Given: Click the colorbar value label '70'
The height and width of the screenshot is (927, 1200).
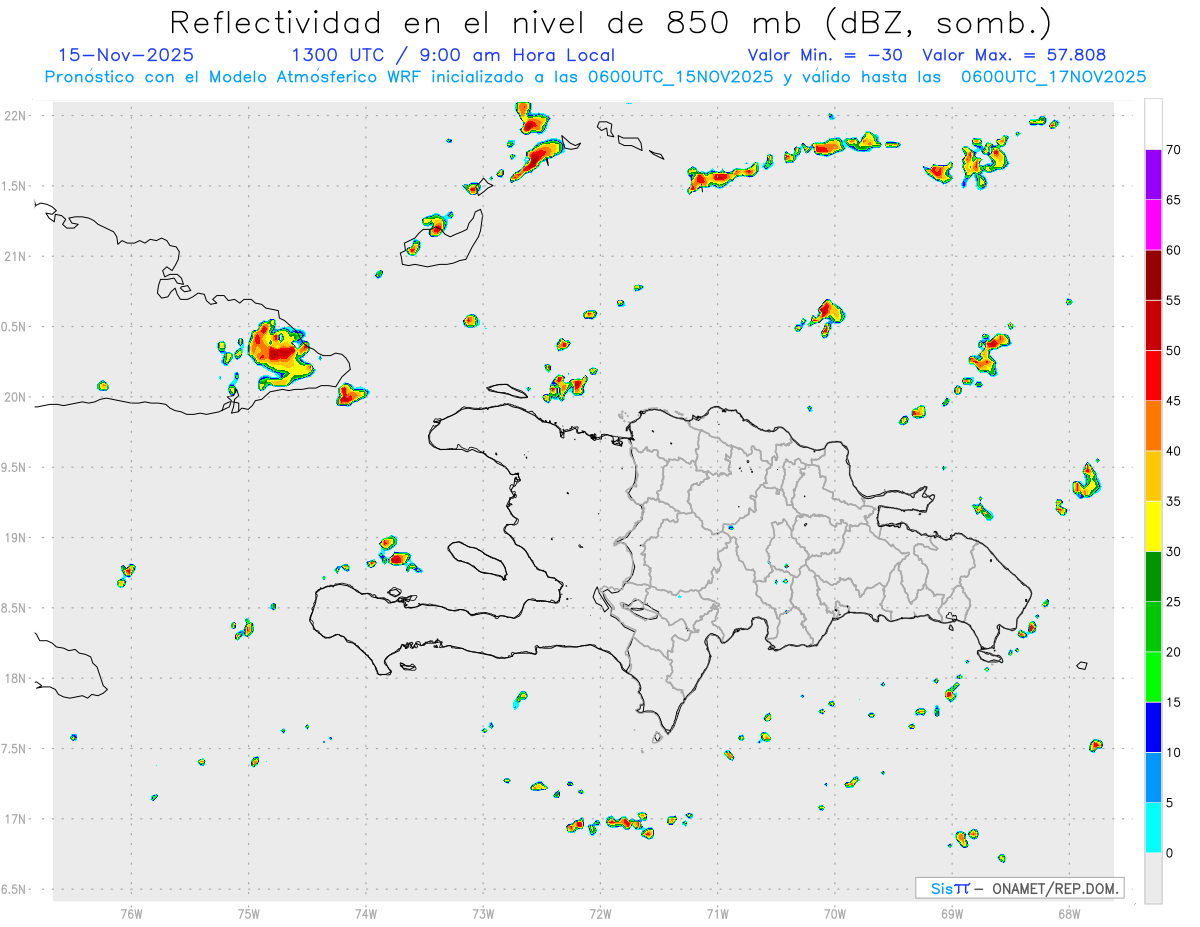Looking at the screenshot, I should coord(1174,150).
